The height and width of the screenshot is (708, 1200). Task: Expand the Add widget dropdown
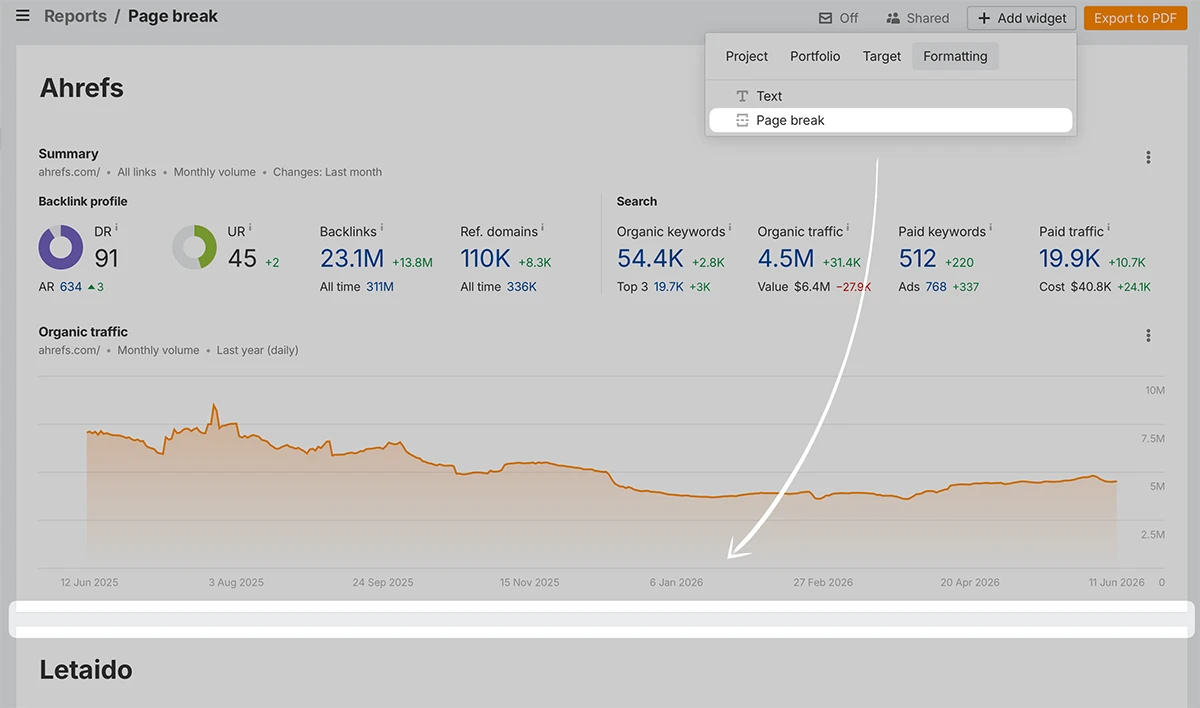[x=1022, y=18]
